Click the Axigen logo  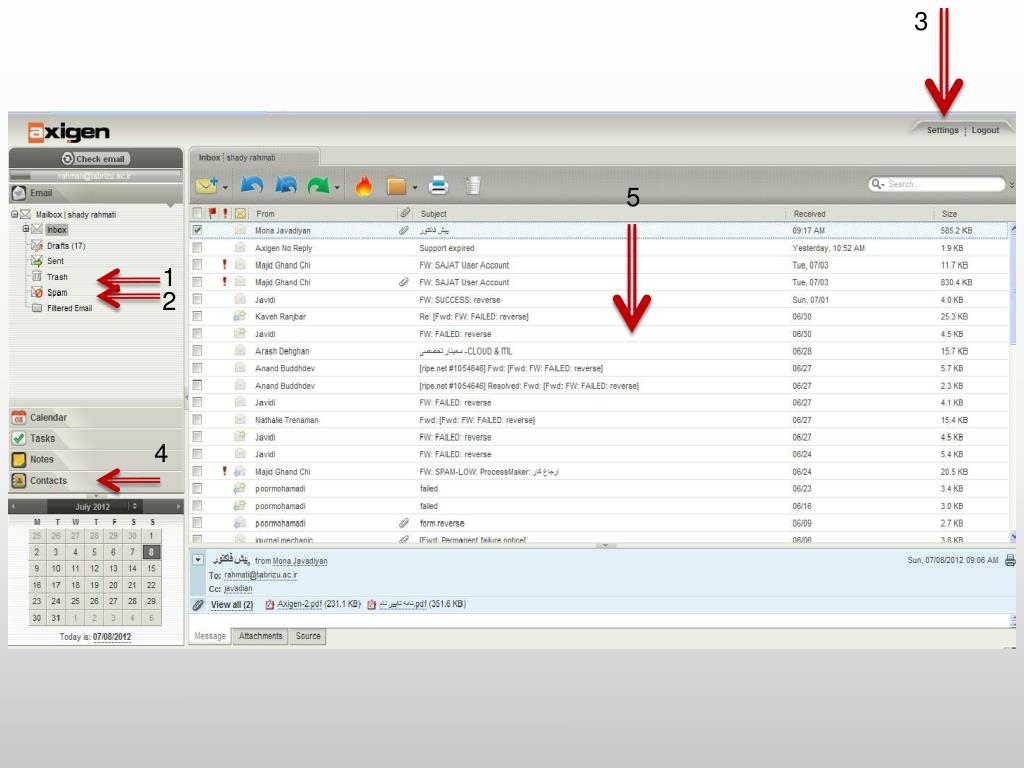tap(69, 132)
